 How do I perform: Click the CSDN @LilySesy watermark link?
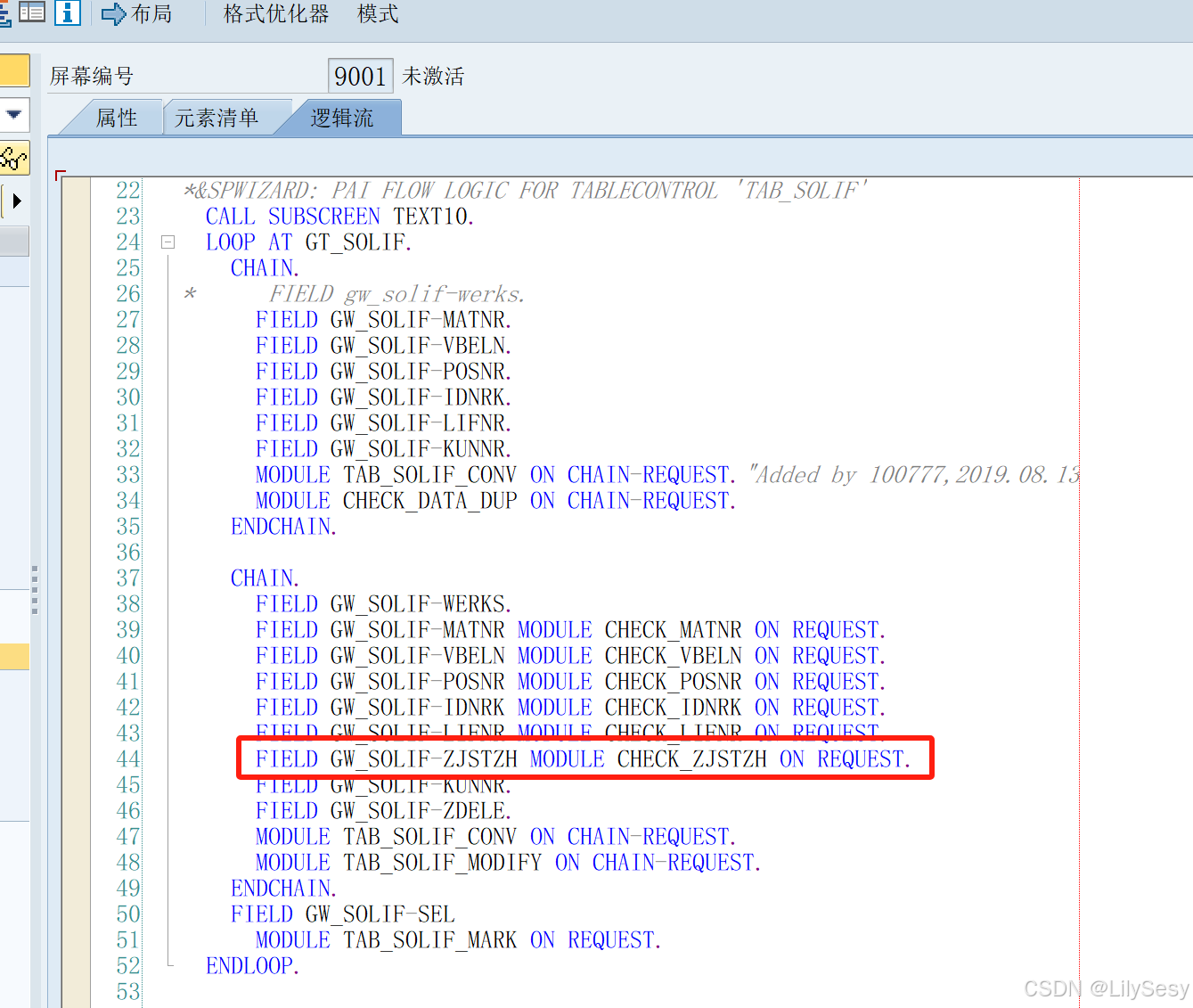[x=1109, y=988]
